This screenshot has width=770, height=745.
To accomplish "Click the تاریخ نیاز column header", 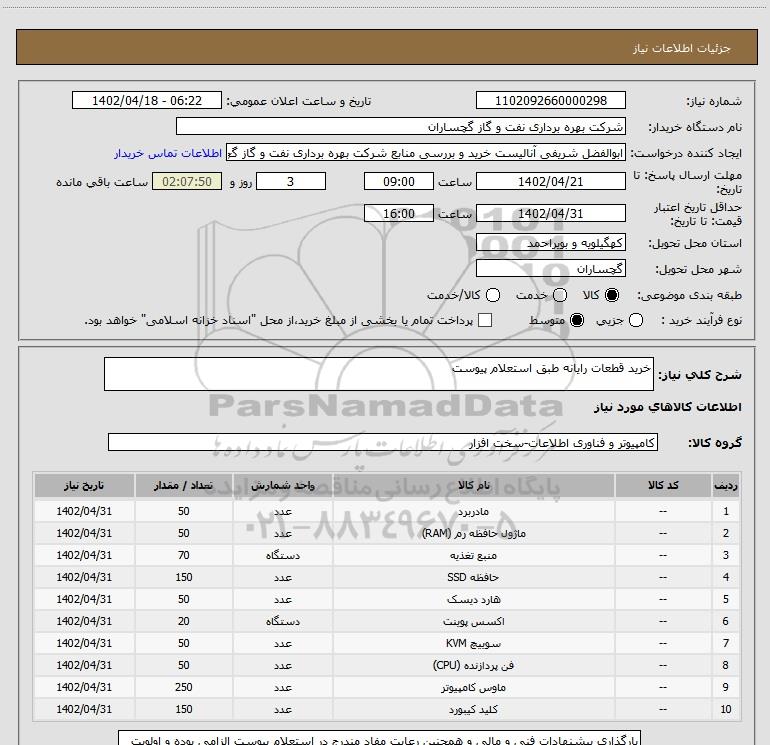I will [x=84, y=486].
